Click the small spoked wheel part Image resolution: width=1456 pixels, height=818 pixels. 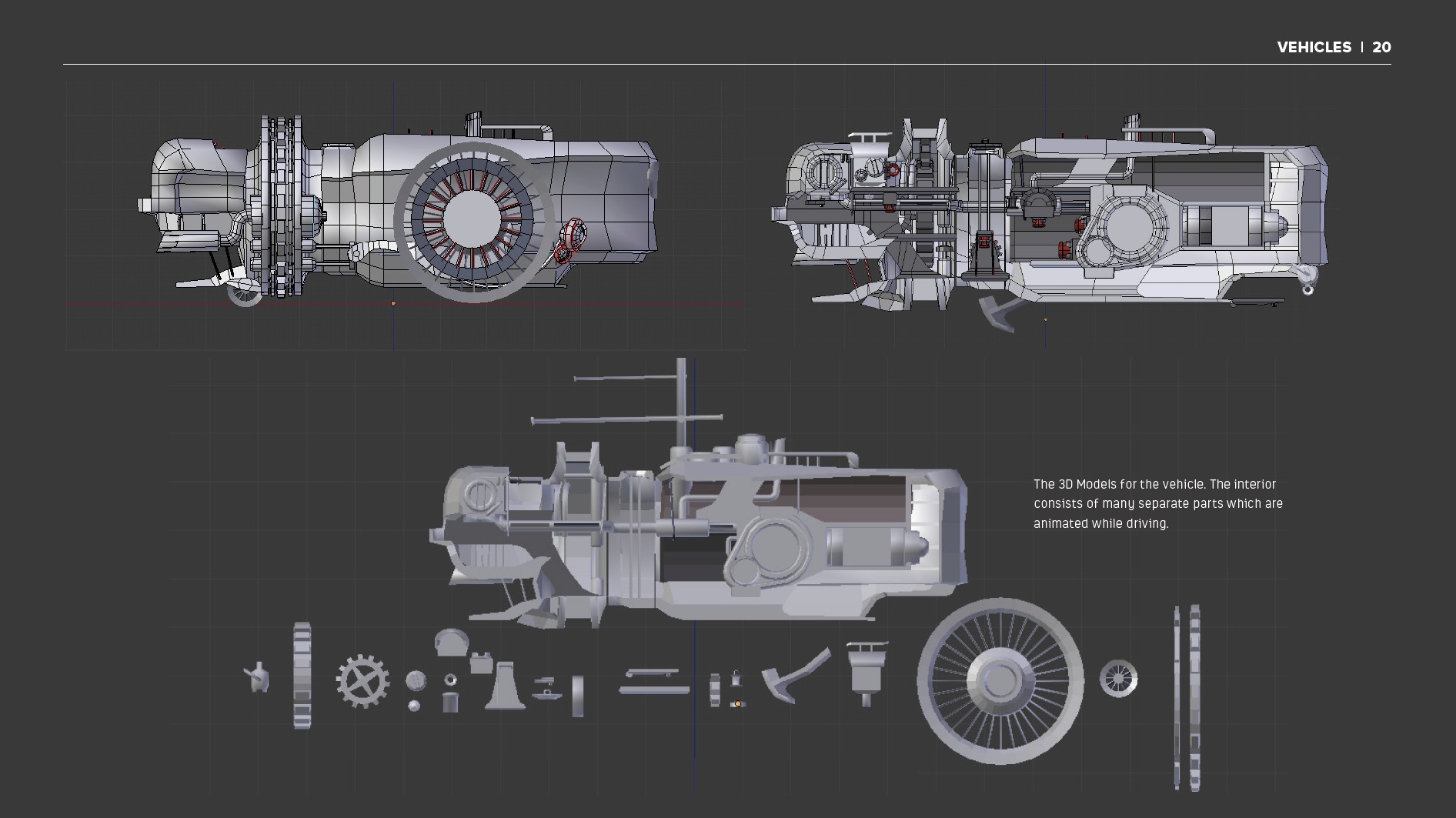click(1118, 679)
